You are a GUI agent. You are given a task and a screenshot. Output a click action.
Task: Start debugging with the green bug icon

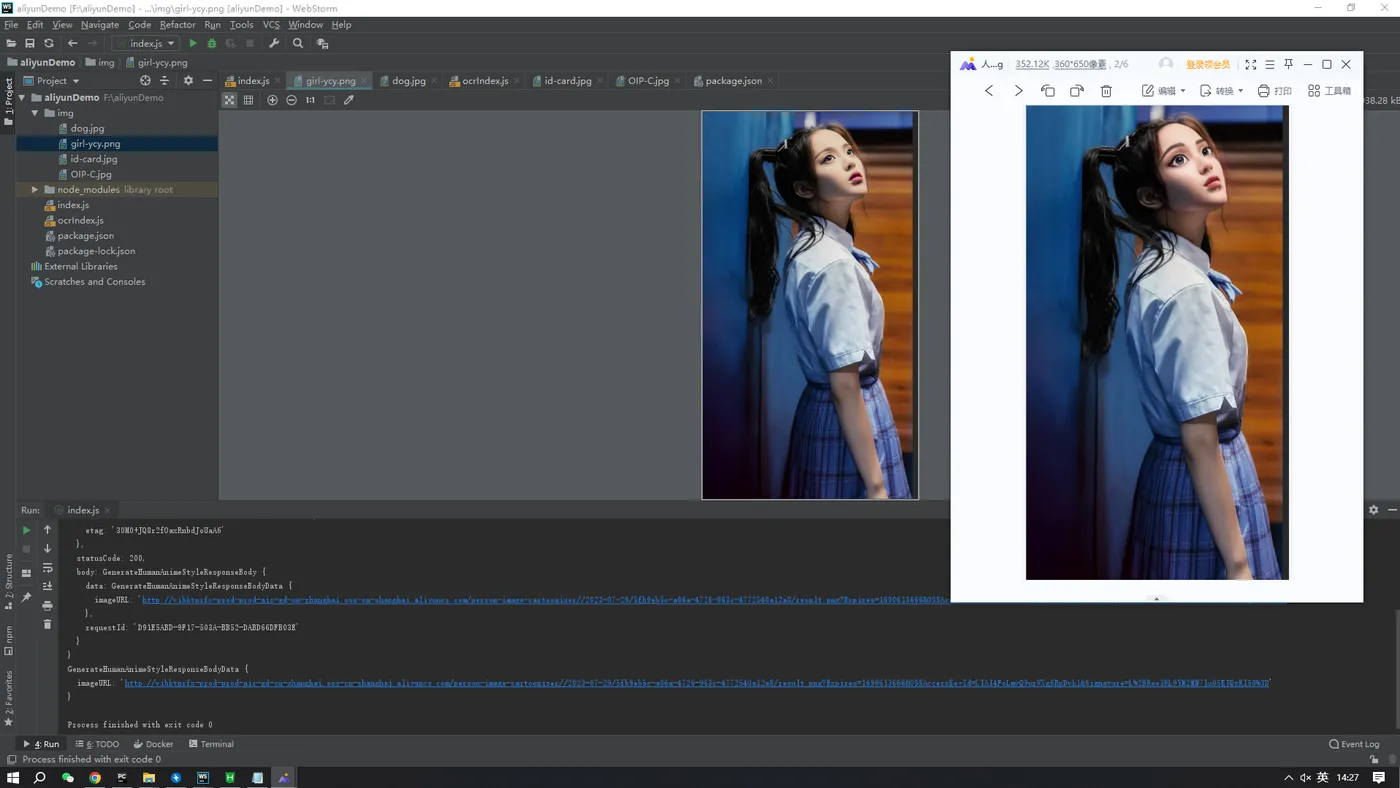click(x=211, y=43)
